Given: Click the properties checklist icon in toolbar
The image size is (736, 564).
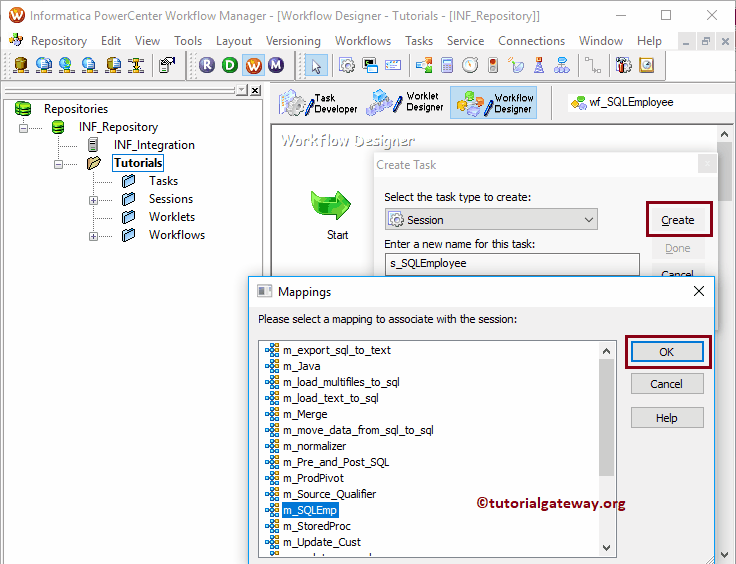Looking at the screenshot, I should coord(167,65).
